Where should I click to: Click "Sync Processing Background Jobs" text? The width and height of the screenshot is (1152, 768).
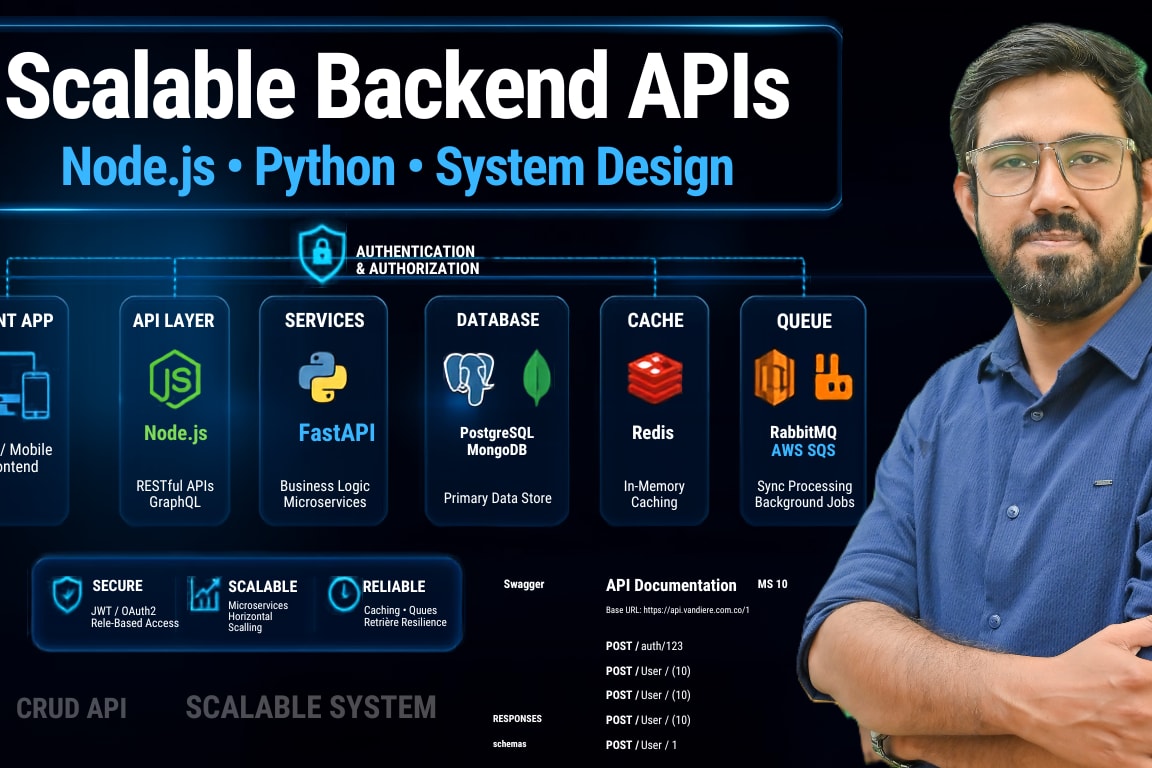click(804, 494)
